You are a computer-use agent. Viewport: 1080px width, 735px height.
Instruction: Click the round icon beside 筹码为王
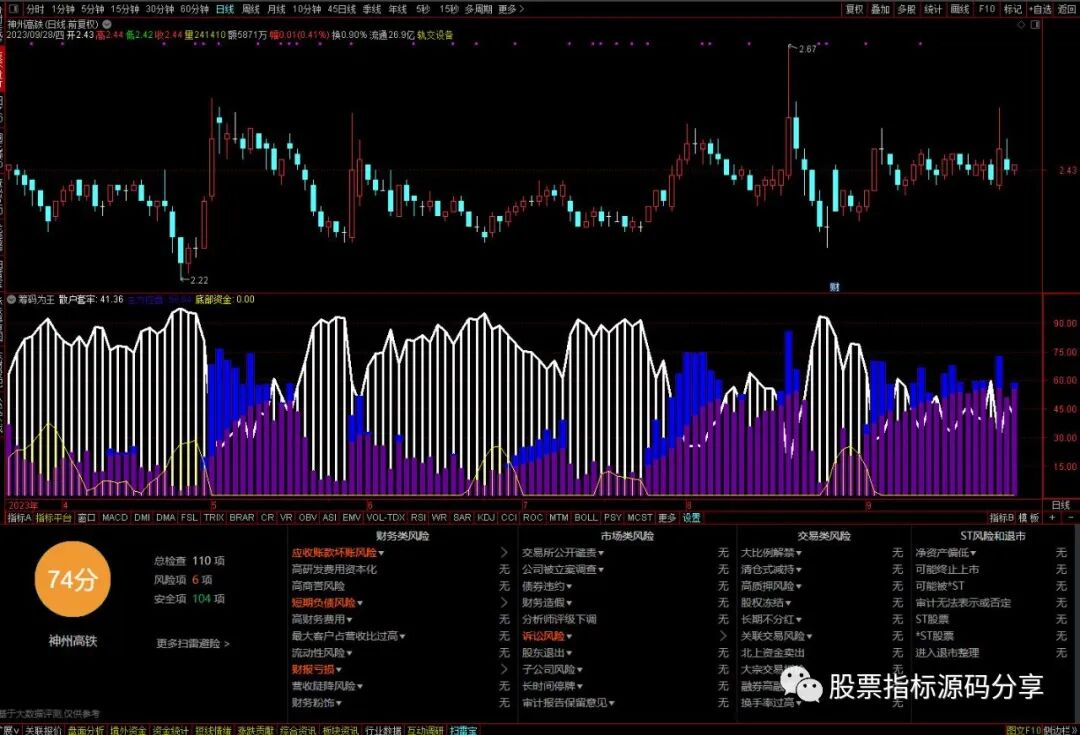[11, 300]
